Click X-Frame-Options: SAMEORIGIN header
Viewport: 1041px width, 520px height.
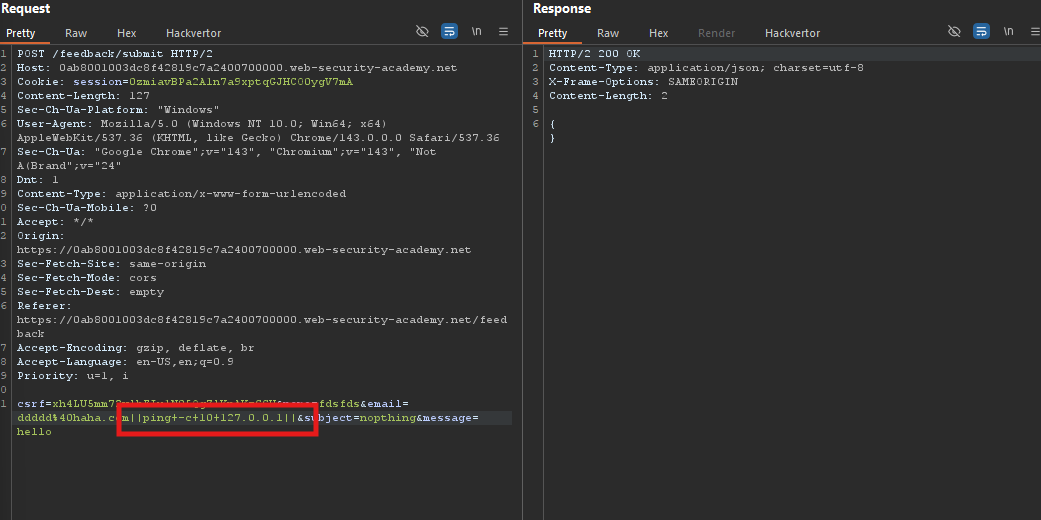click(643, 82)
